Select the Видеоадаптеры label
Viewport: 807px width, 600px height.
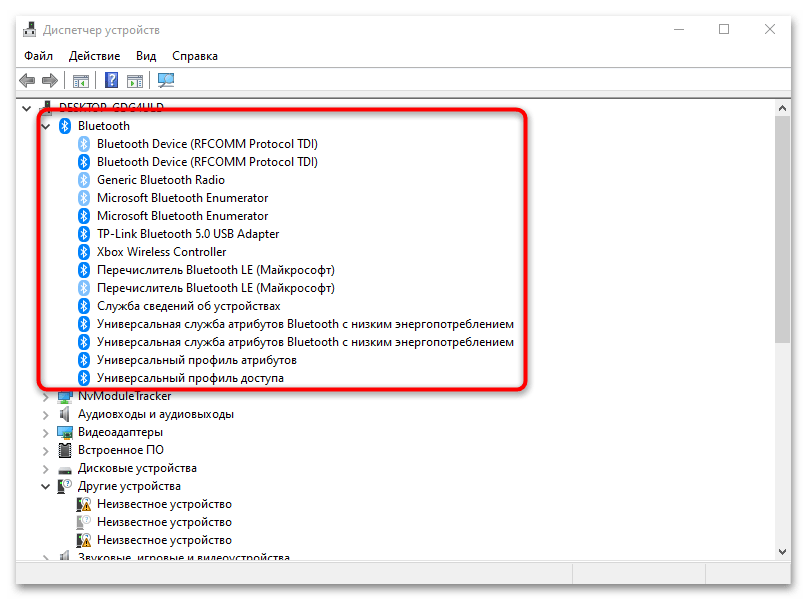120,432
